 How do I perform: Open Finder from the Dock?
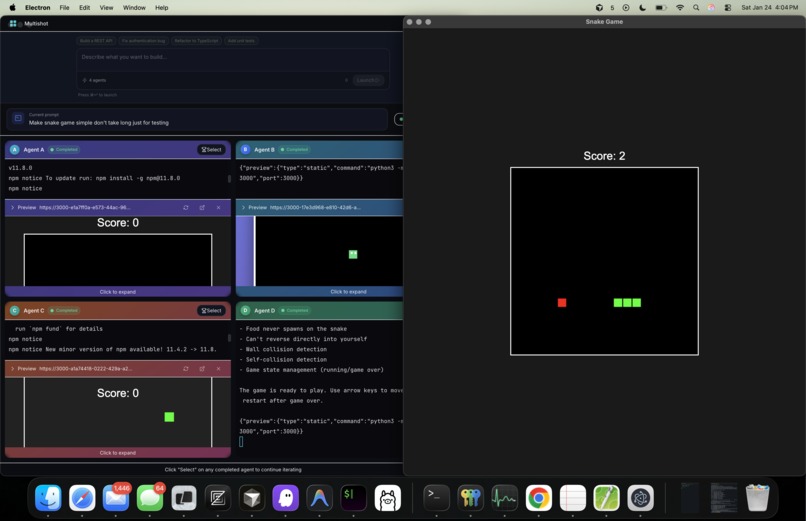(x=48, y=498)
